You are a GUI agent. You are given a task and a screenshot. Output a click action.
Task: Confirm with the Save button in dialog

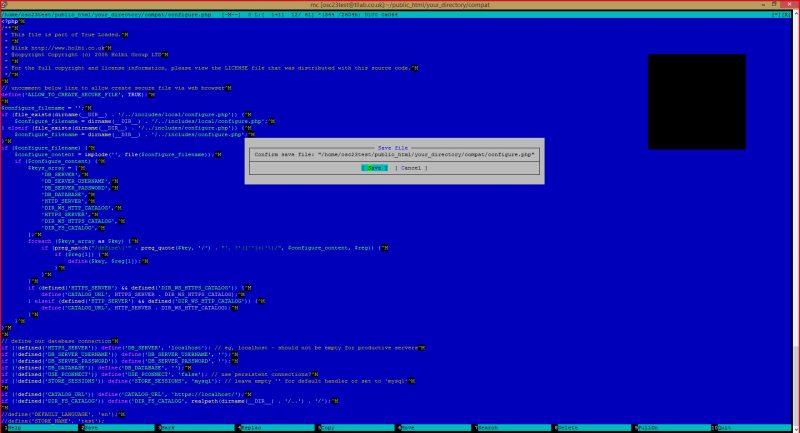pyautogui.click(x=374, y=168)
